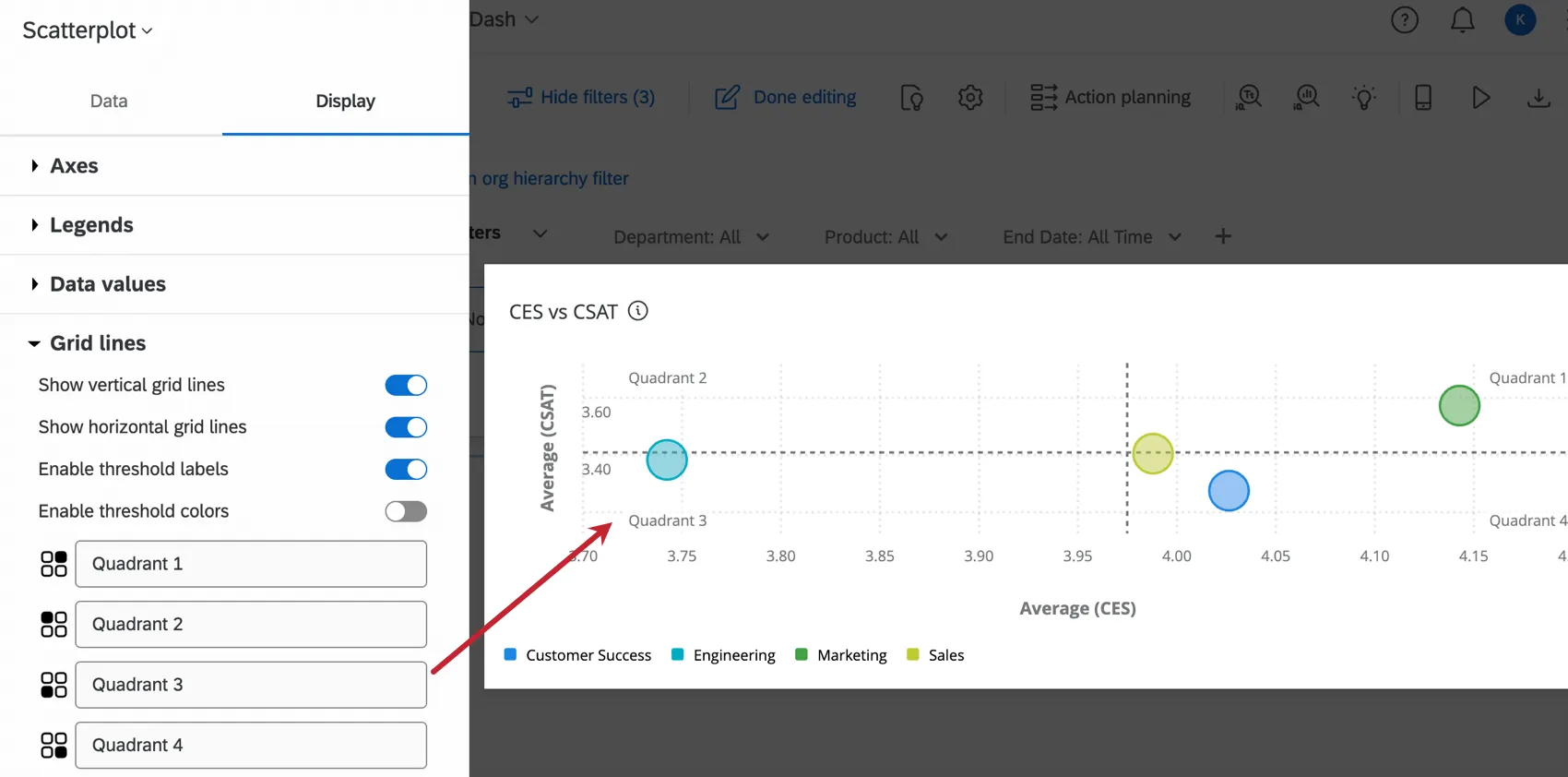Click the Quadrant 1 label input field
Viewport: 1568px width, 777px height.
point(251,564)
